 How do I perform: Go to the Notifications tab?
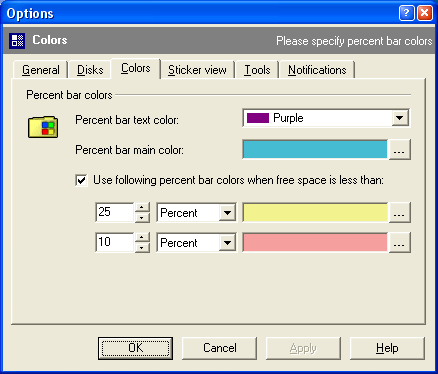(x=317, y=70)
